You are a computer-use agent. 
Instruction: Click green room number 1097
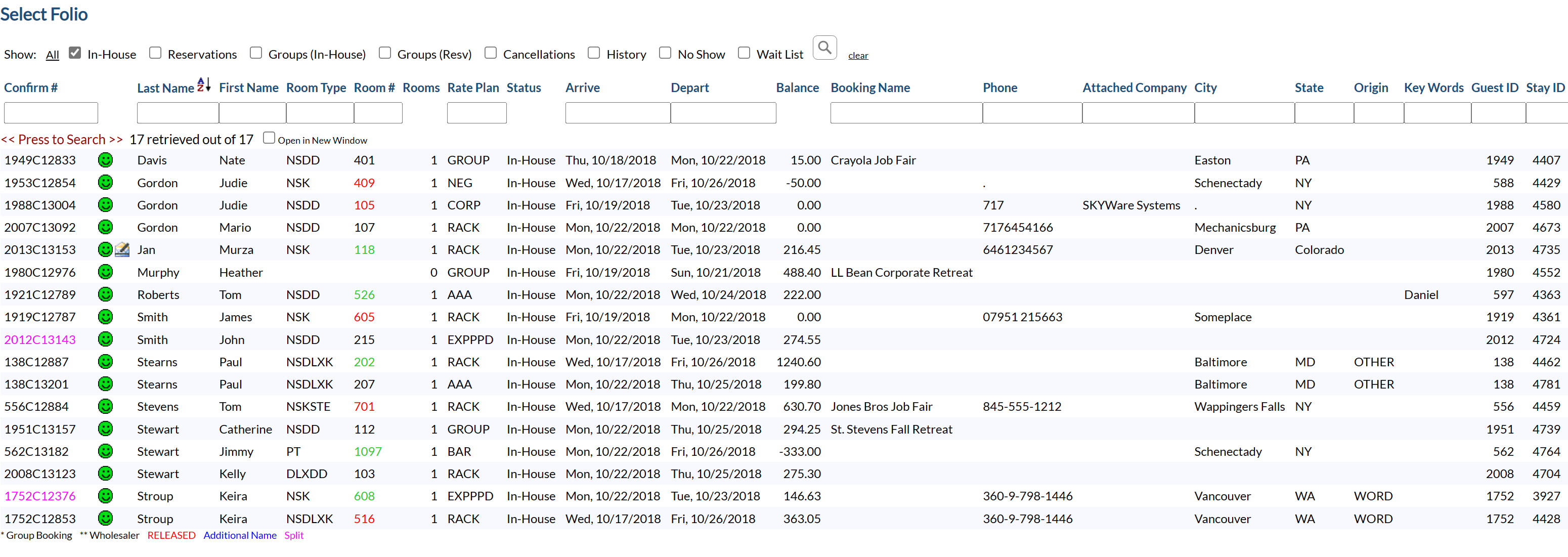point(368,452)
